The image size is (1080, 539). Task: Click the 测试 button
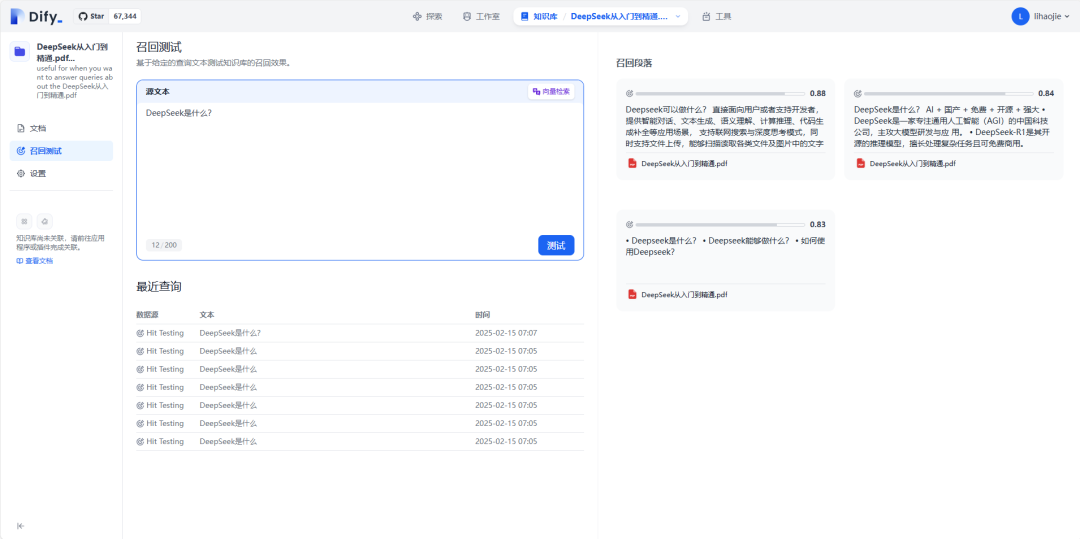click(556, 246)
